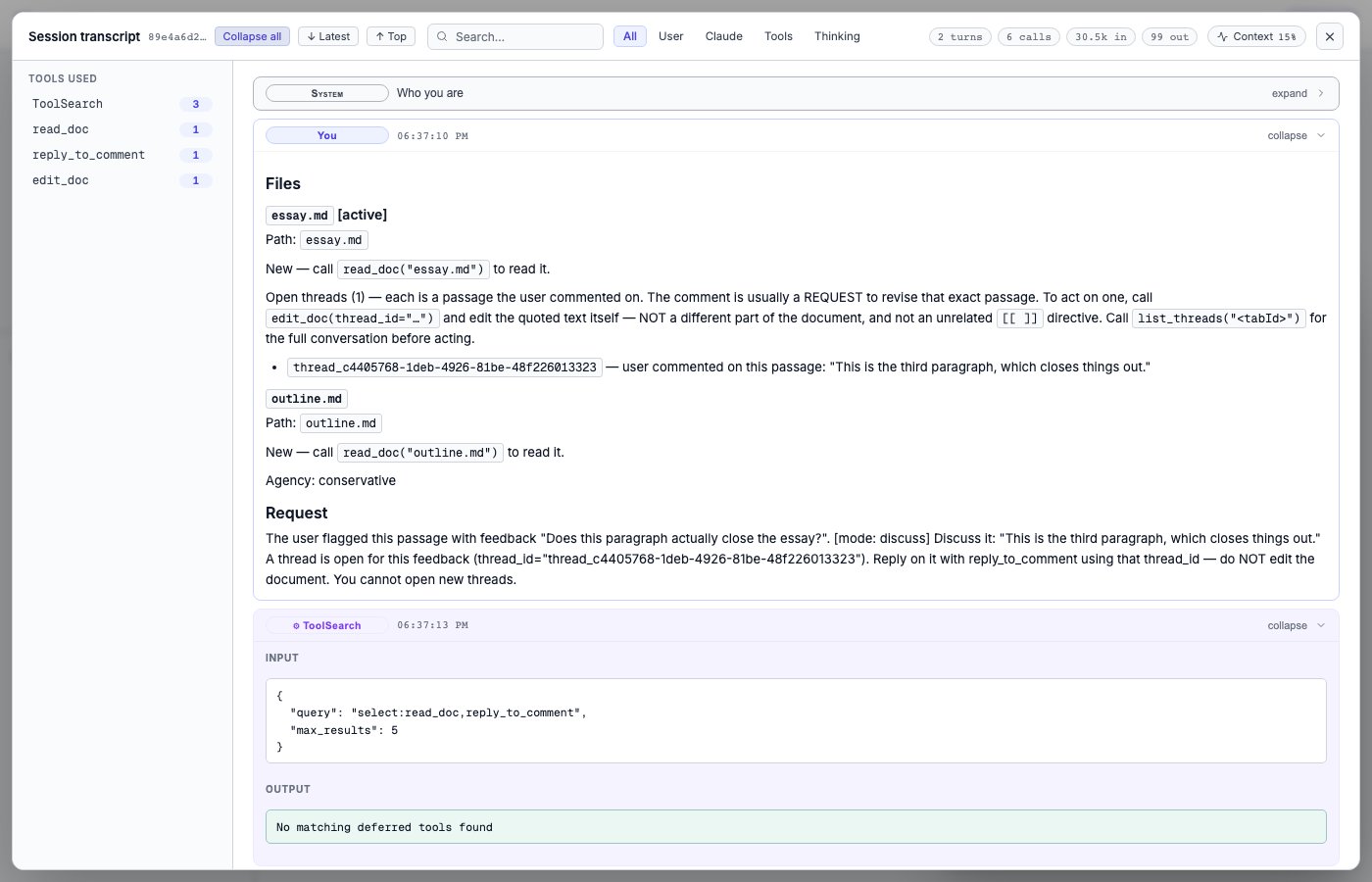Click the 99 out token badge
Screen dimensions: 1372x882
pyautogui.click(x=1170, y=36)
